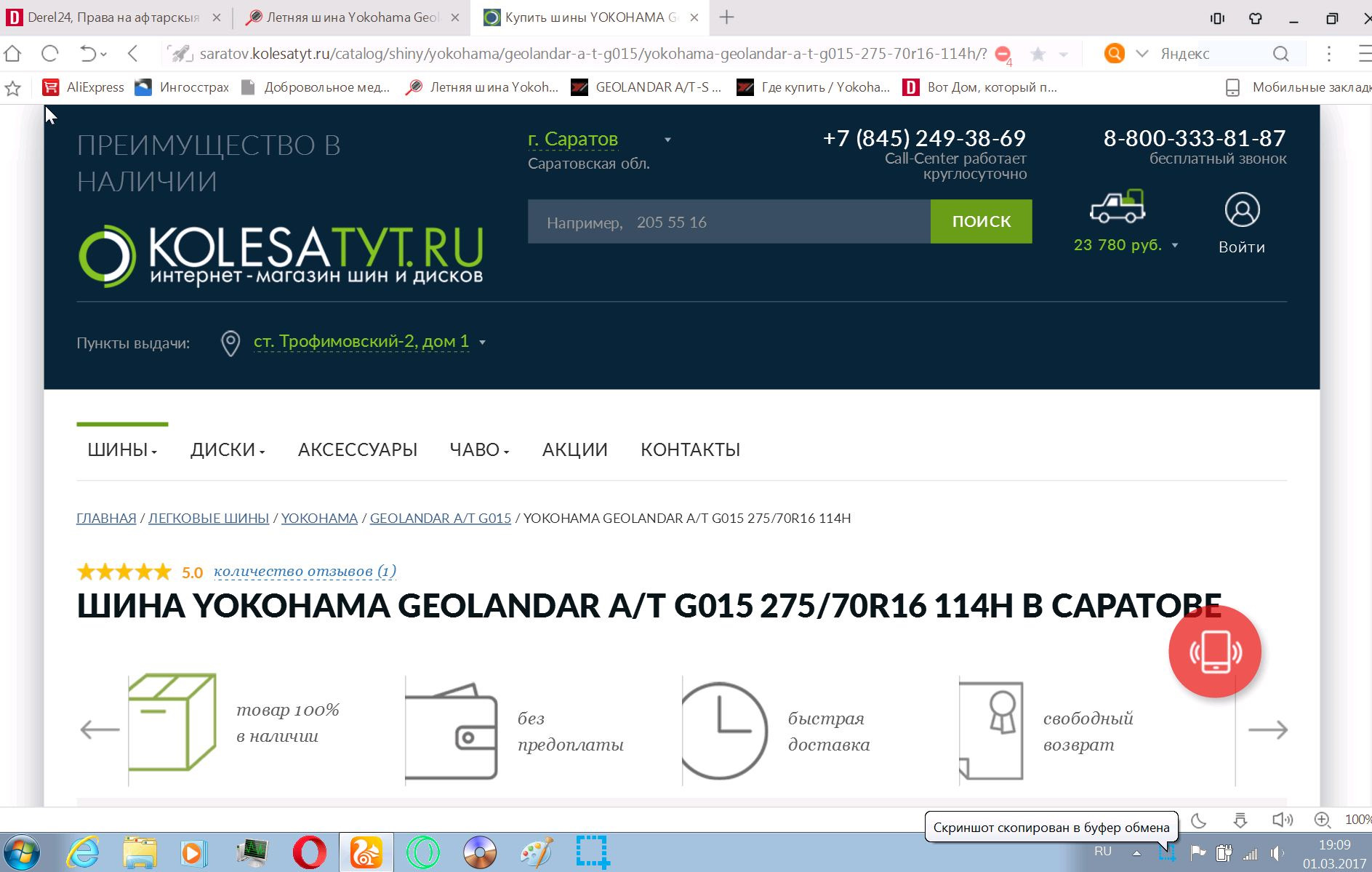Switch to Летняя шина Yokohama tab

(353, 17)
